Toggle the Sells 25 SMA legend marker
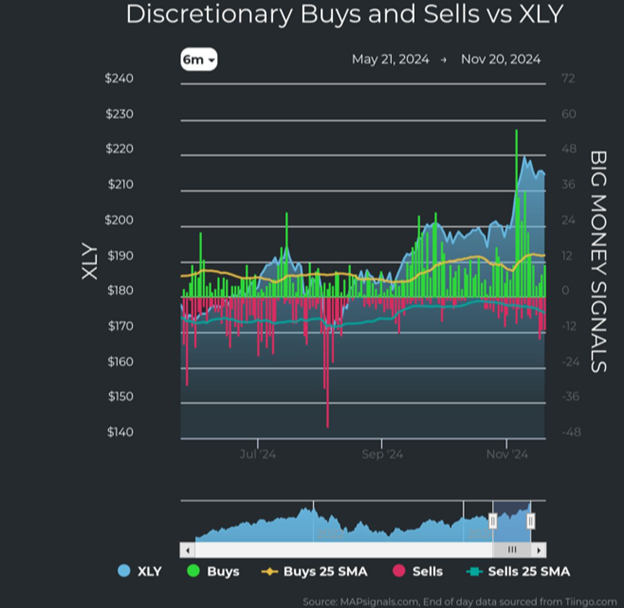 pyautogui.click(x=475, y=571)
